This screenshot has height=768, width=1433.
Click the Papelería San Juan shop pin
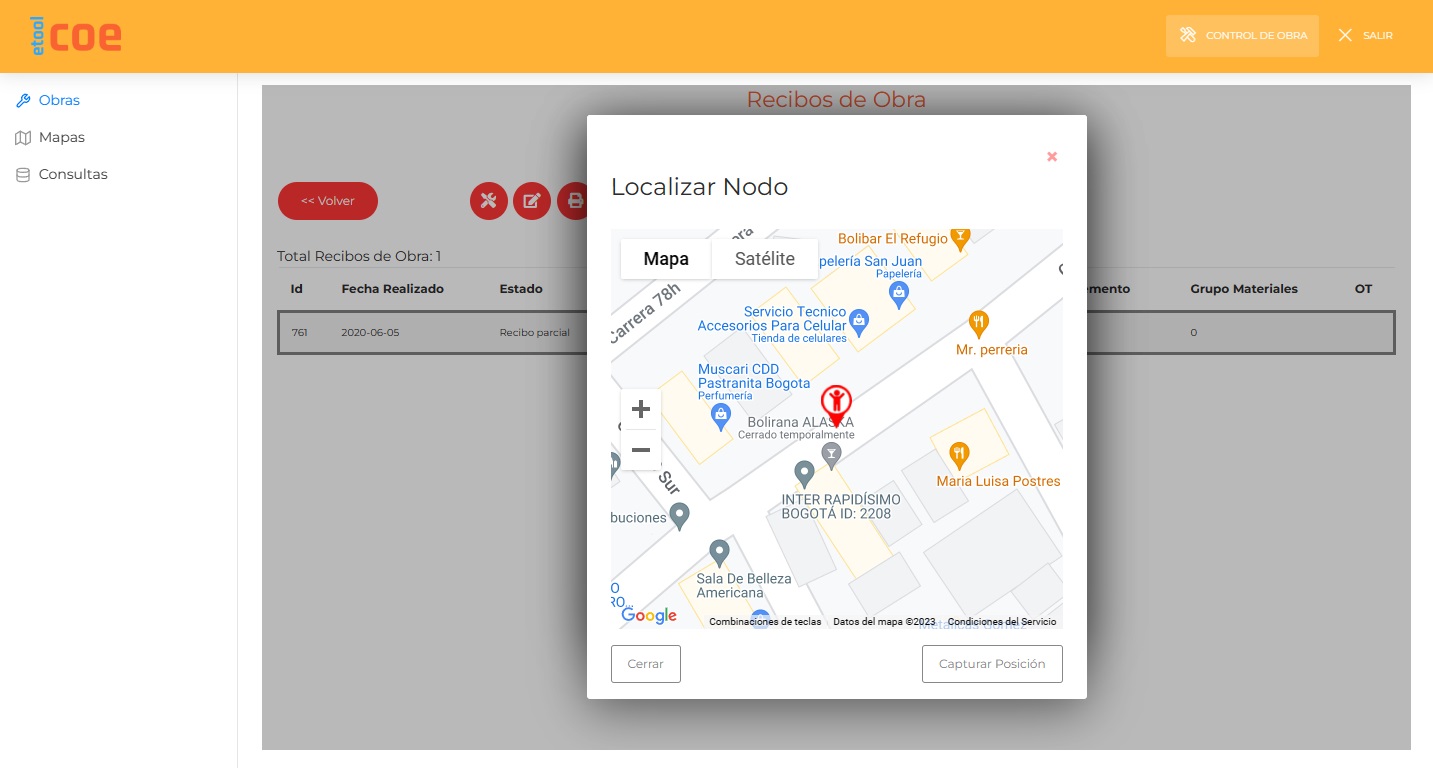pos(898,292)
